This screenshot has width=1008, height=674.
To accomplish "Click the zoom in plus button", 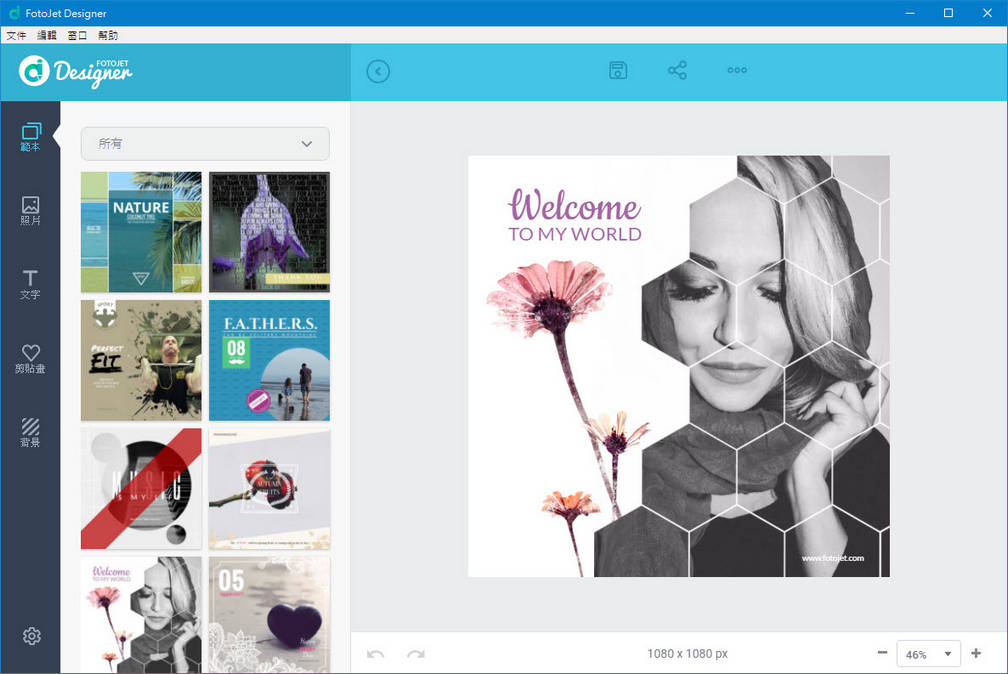I will (976, 653).
